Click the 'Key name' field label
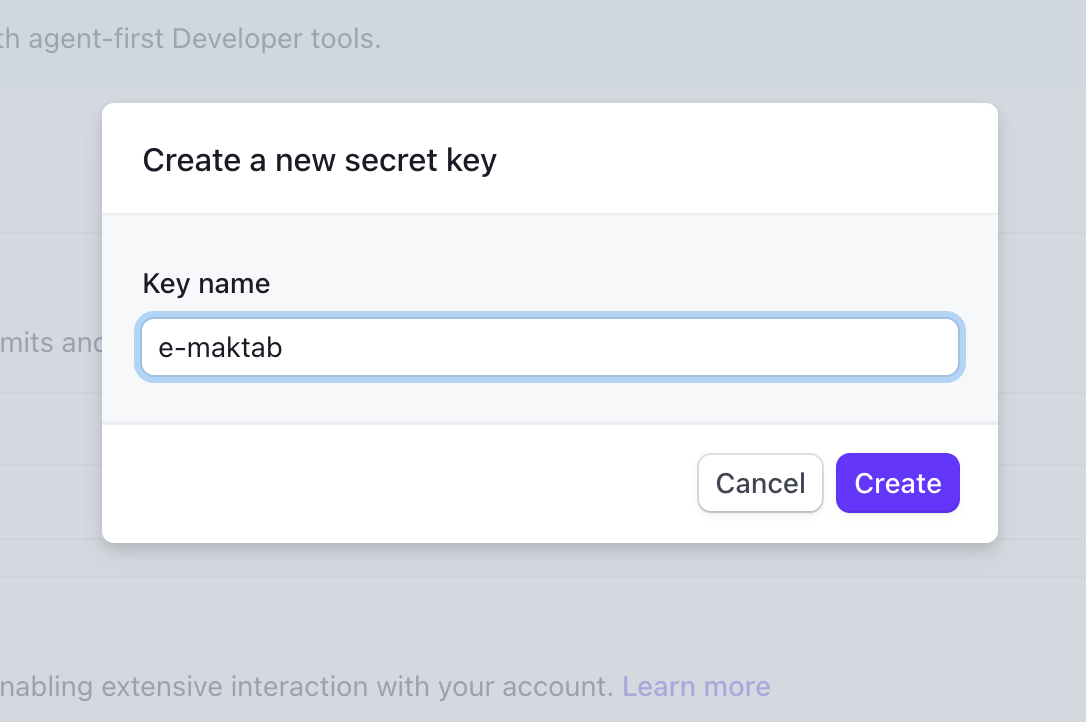Viewport: 1086px width, 722px height. pos(206,283)
